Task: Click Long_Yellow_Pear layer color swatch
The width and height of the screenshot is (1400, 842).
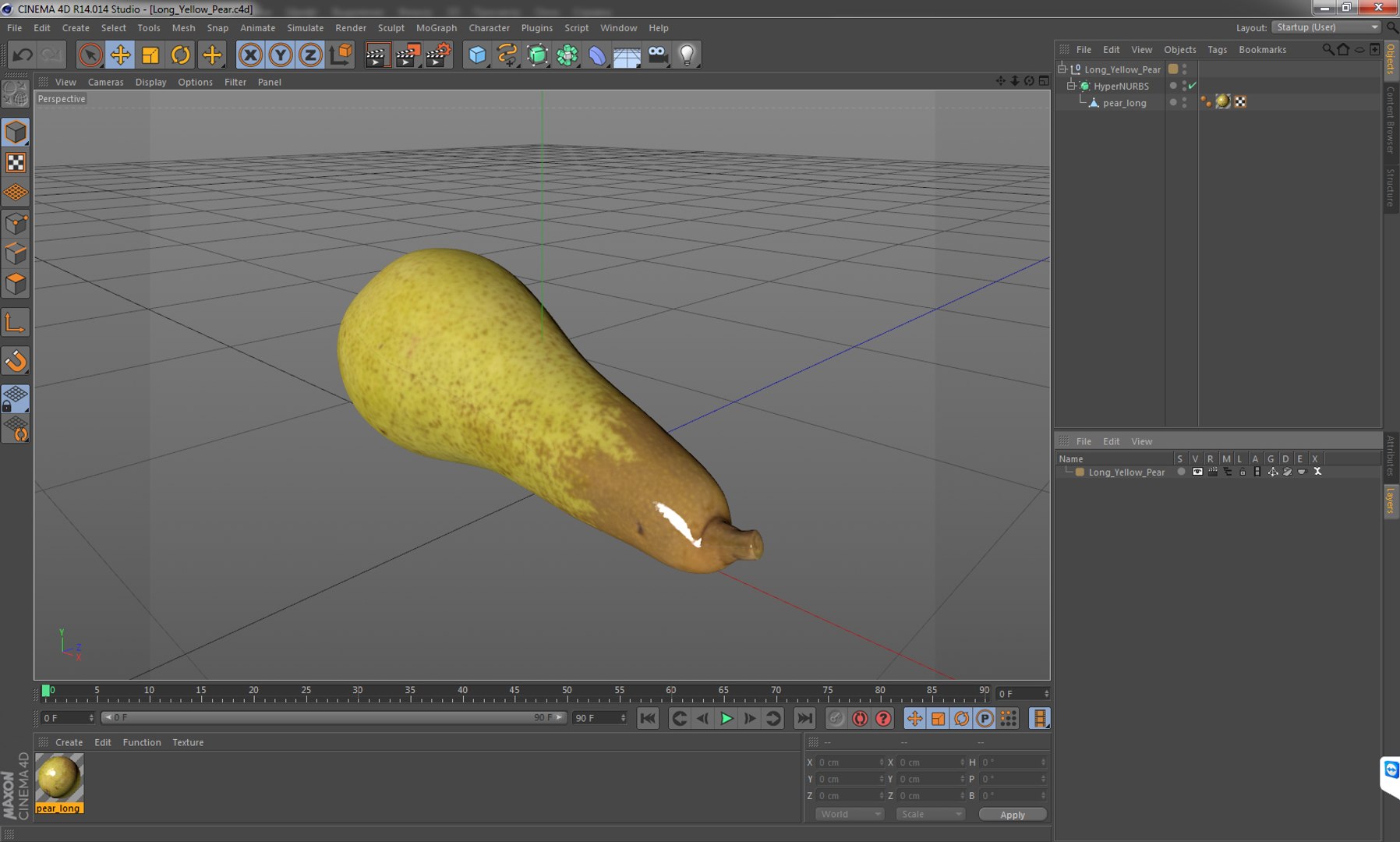Action: click(x=1080, y=472)
